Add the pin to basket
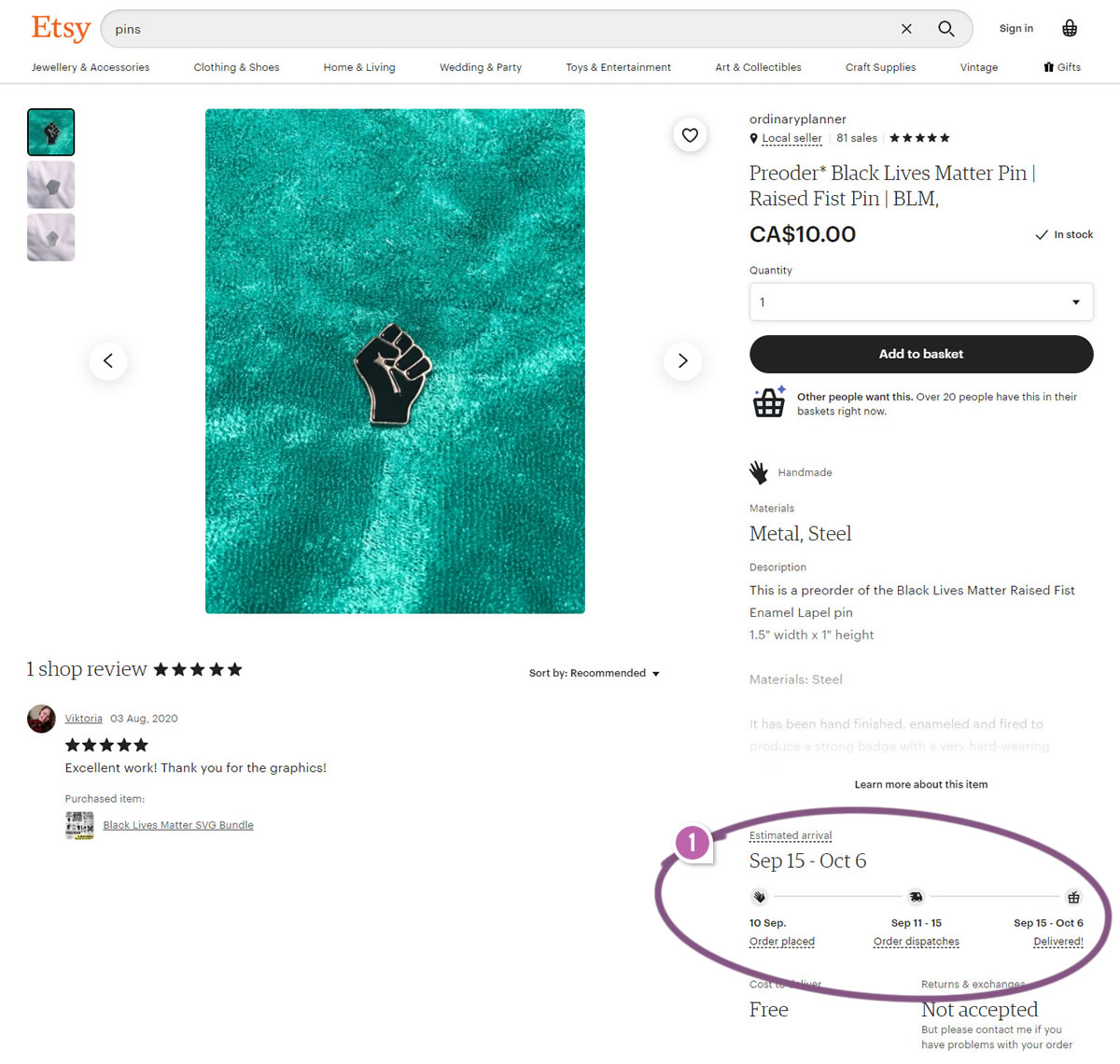 pos(920,354)
